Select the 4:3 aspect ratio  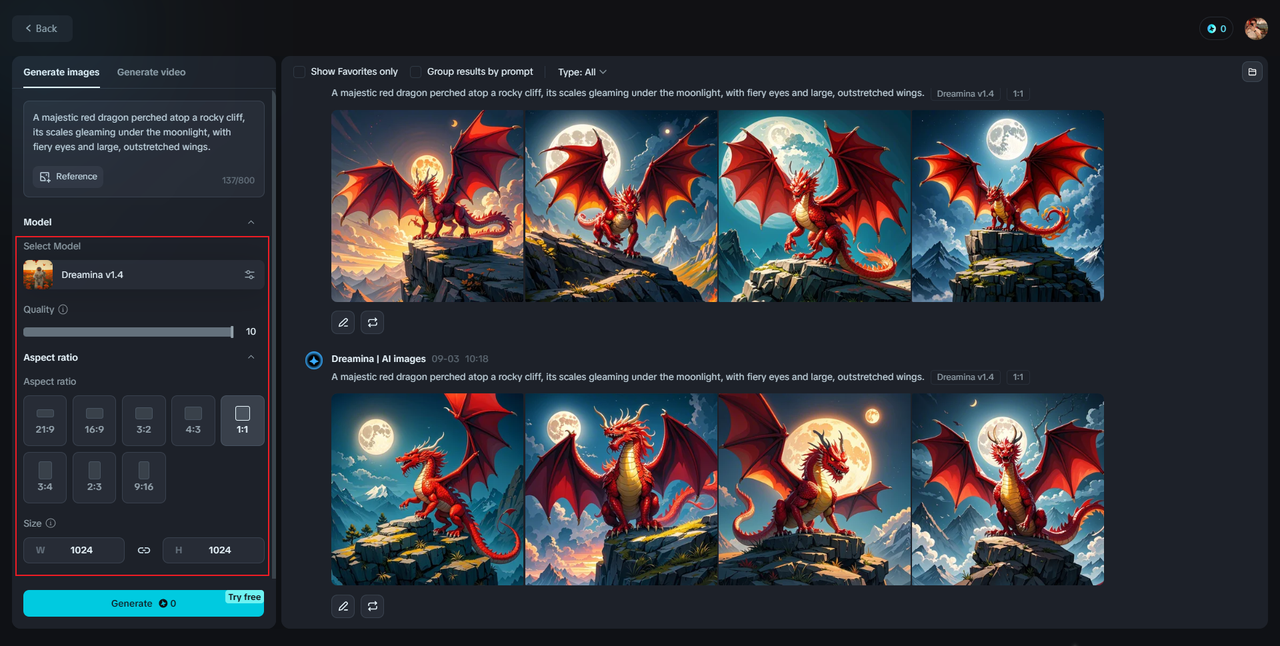(193, 421)
